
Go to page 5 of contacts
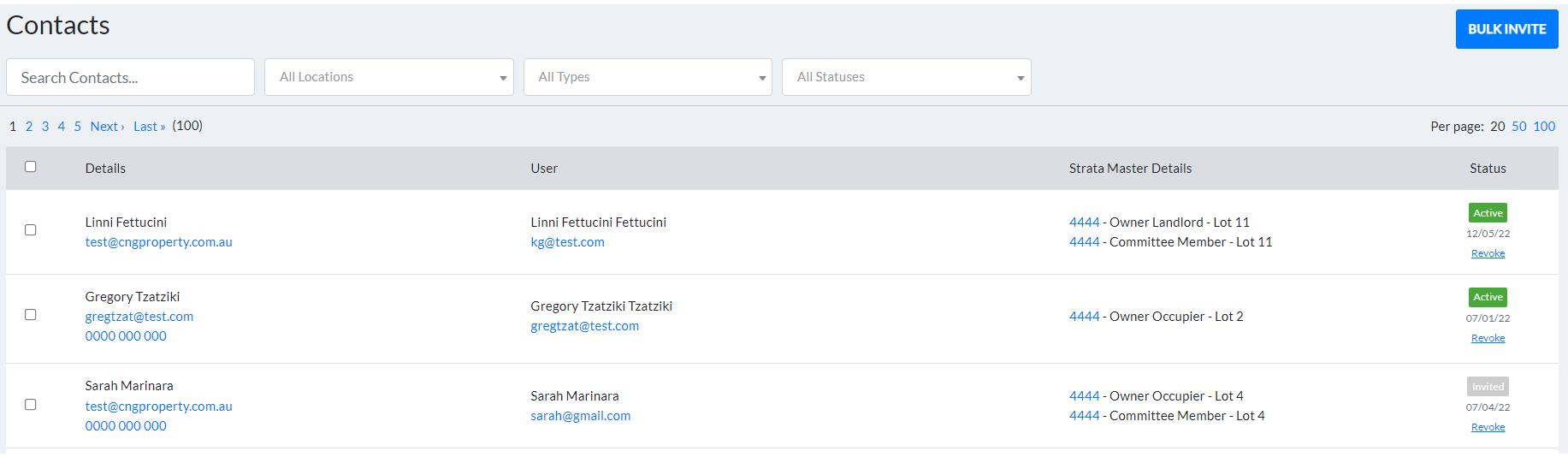click(78, 127)
